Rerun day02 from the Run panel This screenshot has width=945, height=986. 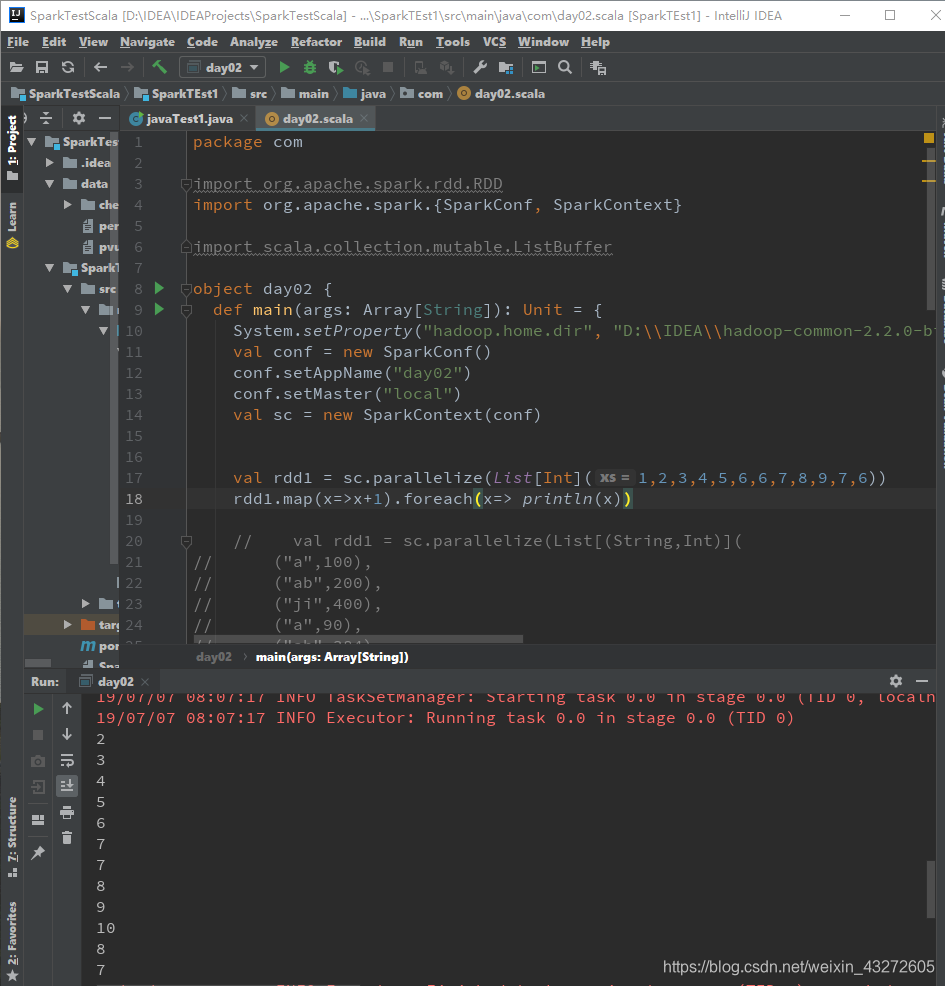(x=38, y=709)
